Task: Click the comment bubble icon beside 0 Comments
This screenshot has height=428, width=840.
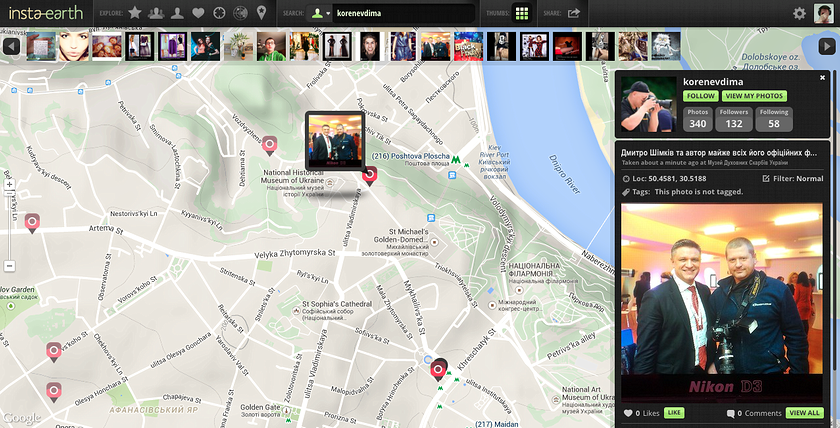Action: coord(731,413)
